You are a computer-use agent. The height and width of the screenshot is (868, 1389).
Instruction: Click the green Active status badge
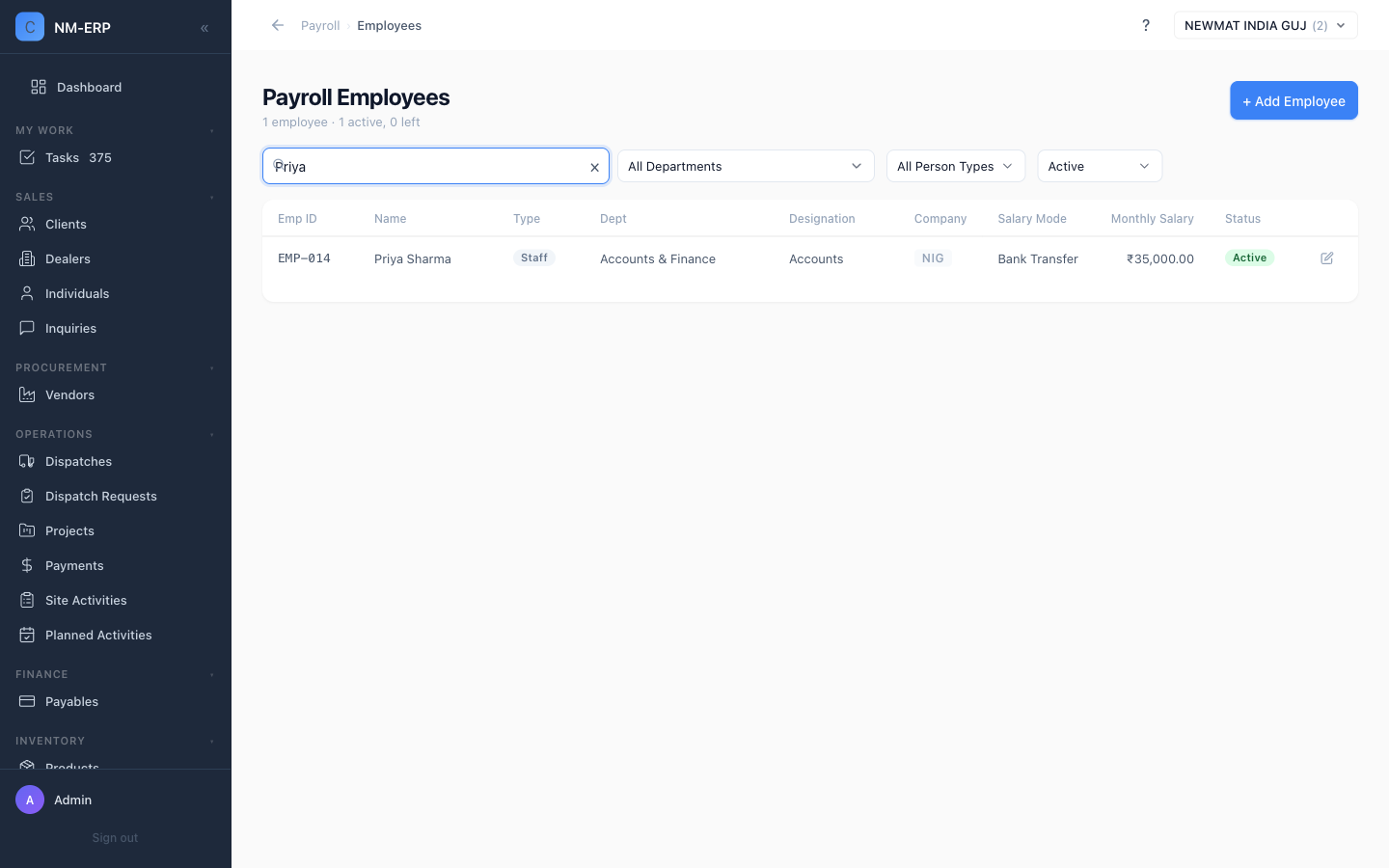[x=1249, y=258]
